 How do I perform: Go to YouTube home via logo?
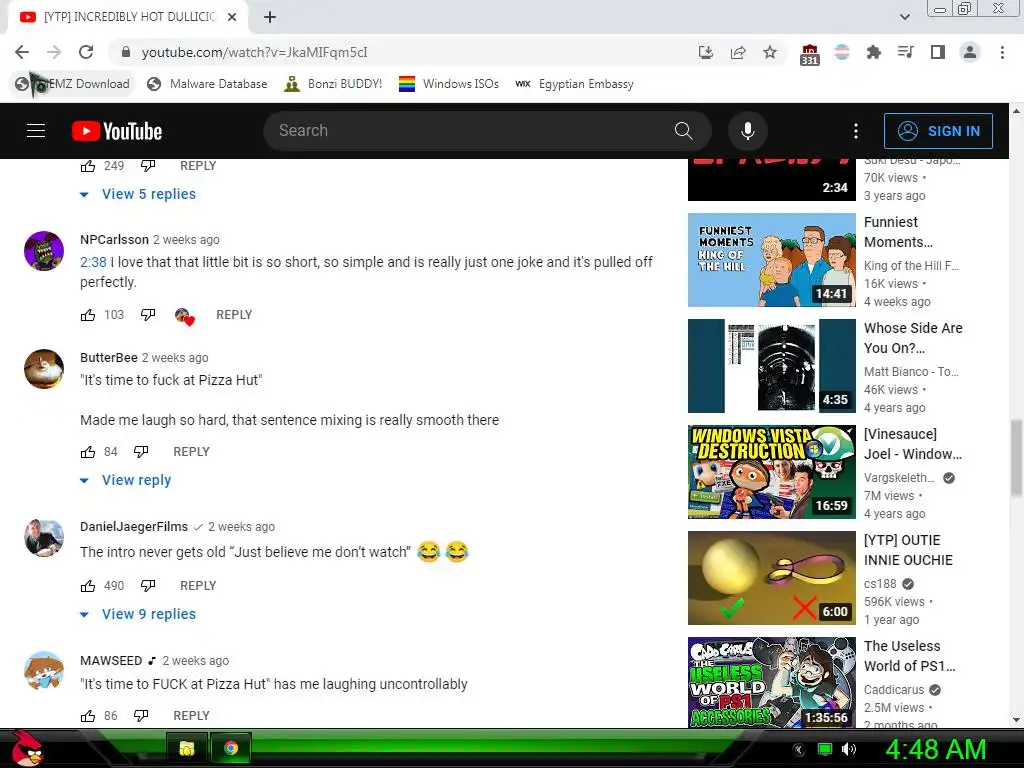[117, 131]
